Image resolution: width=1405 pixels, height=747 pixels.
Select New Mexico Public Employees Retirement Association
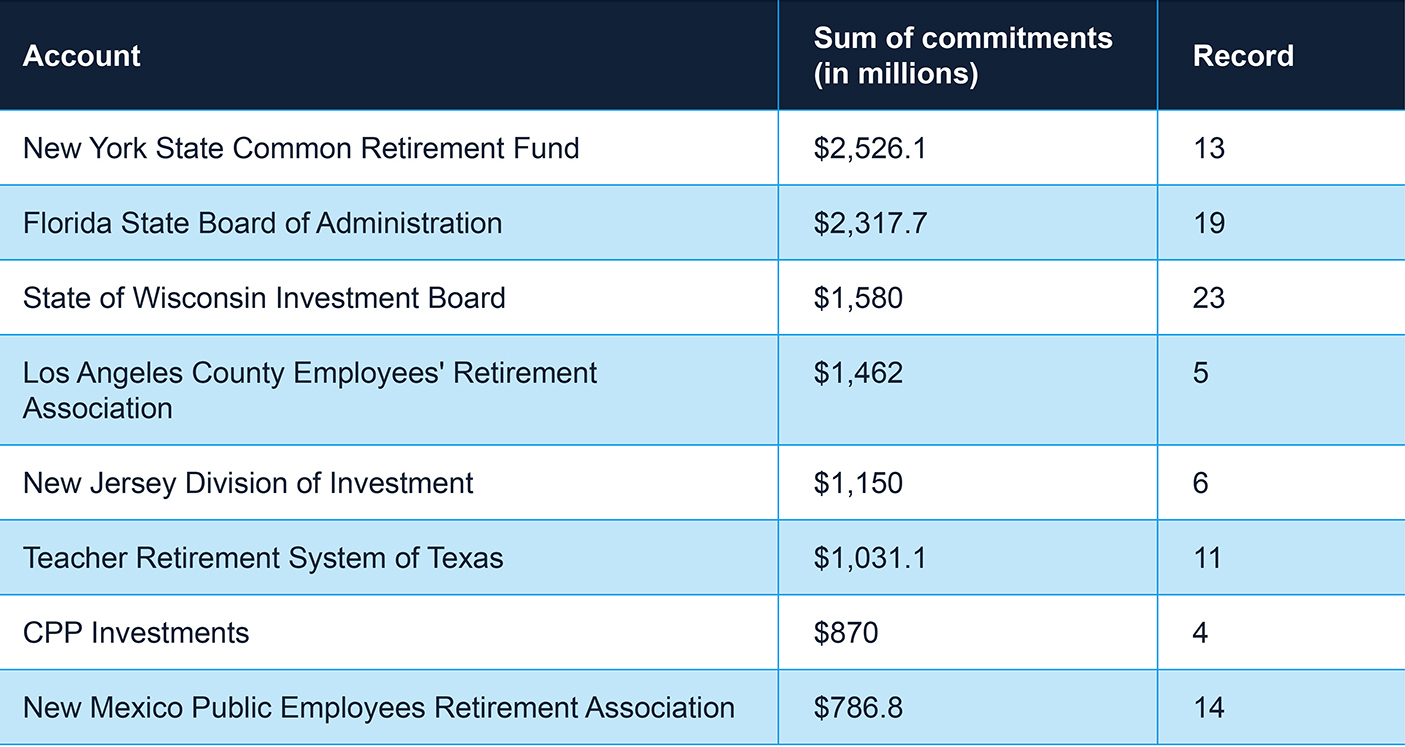(379, 708)
